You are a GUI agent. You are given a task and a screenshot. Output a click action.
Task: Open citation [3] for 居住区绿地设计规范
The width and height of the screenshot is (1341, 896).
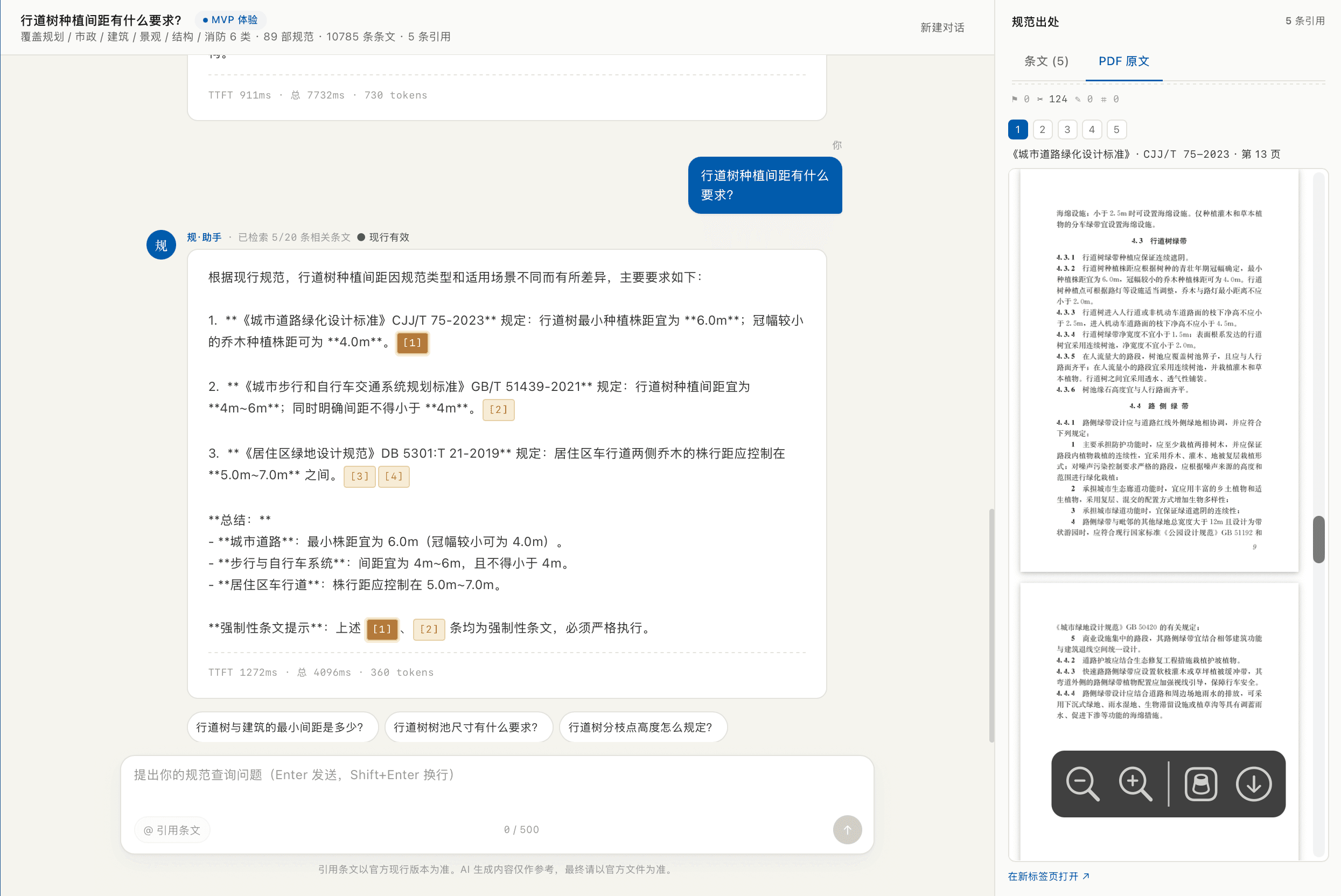click(x=359, y=476)
